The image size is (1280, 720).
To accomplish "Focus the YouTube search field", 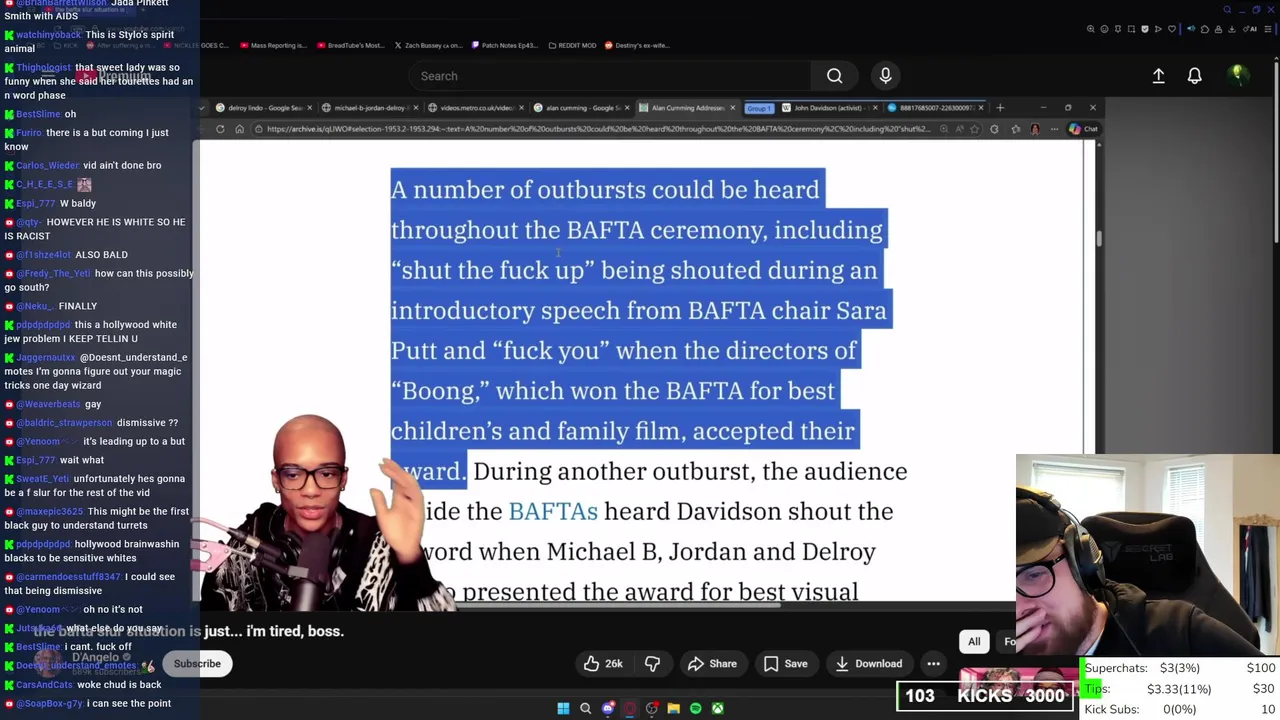I will (x=610, y=76).
